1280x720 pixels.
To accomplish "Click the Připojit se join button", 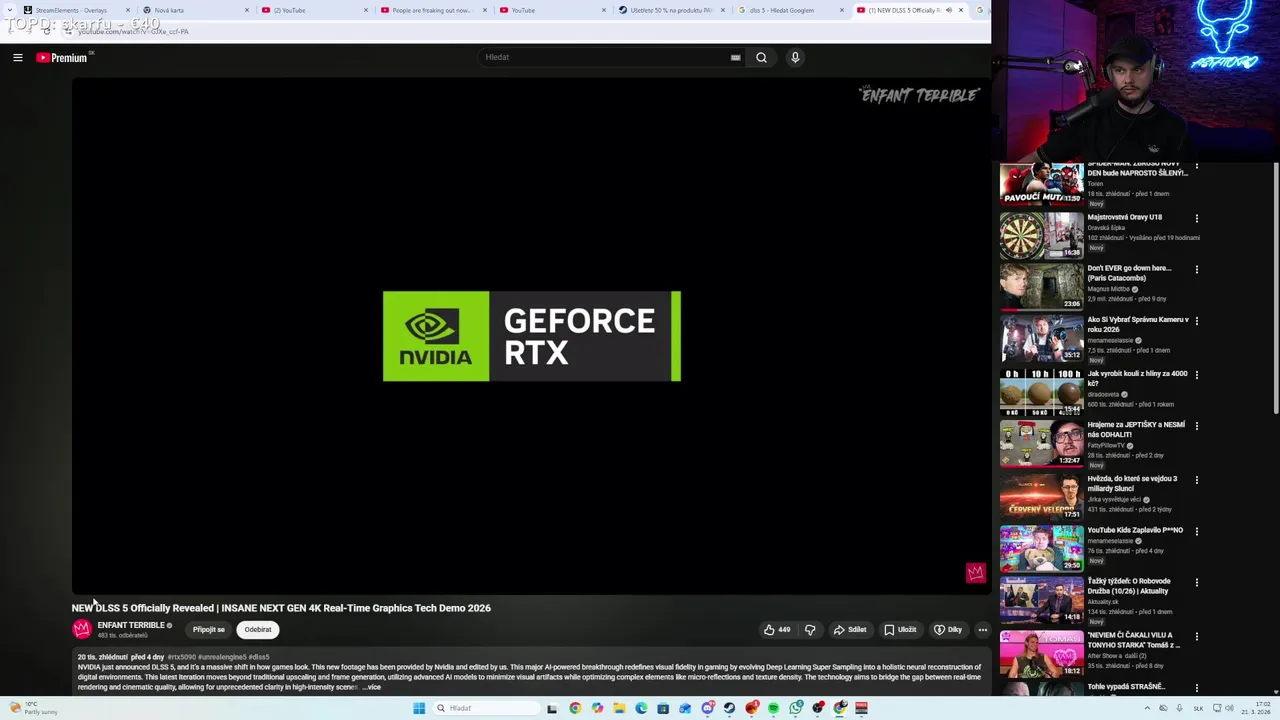I will click(209, 630).
